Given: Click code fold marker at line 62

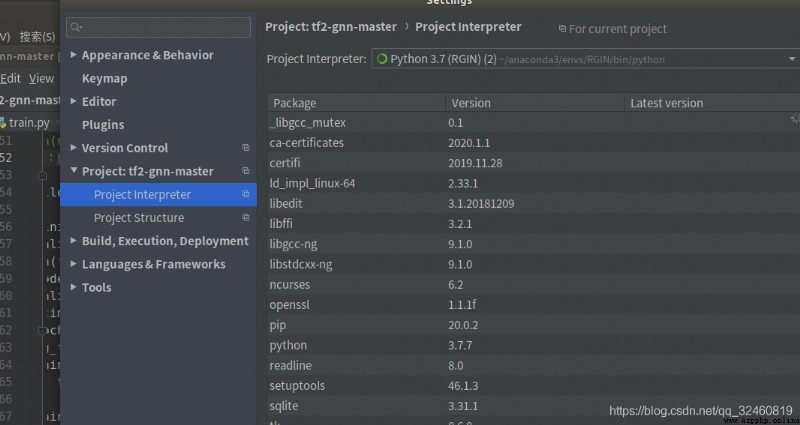Looking at the screenshot, I should pyautogui.click(x=42, y=331).
